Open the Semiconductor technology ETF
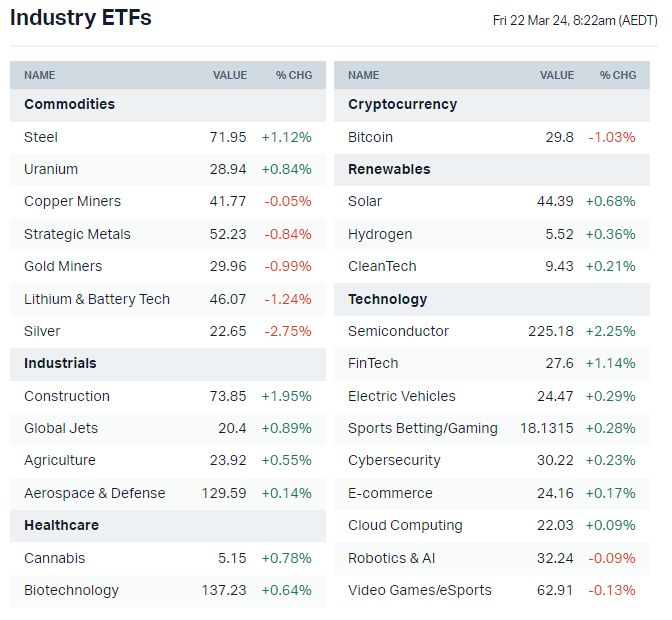672x620 pixels. (x=398, y=331)
